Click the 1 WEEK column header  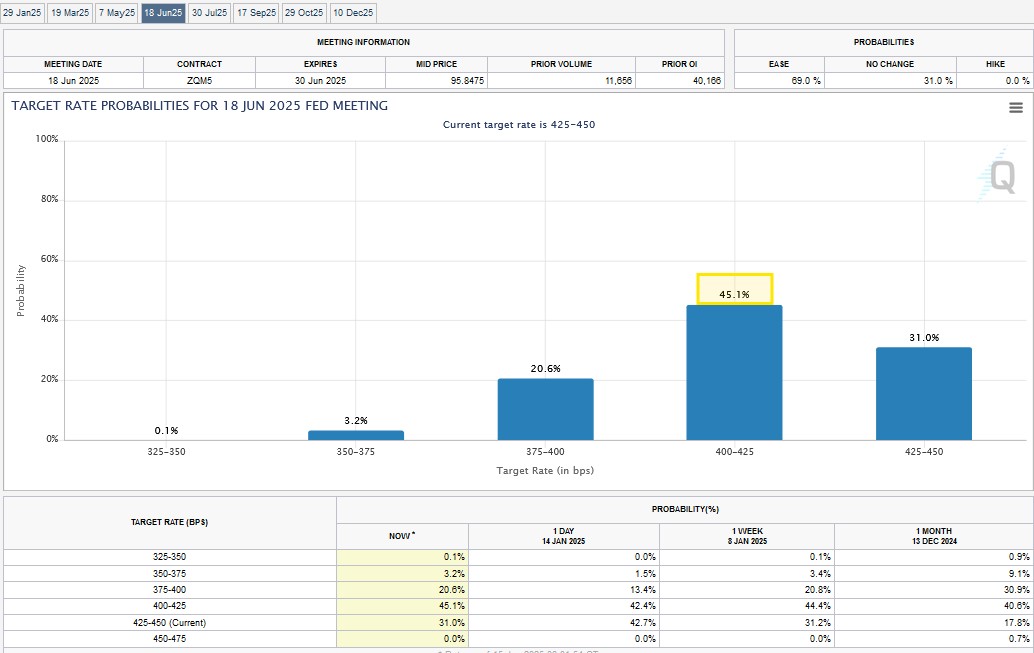coord(747,536)
